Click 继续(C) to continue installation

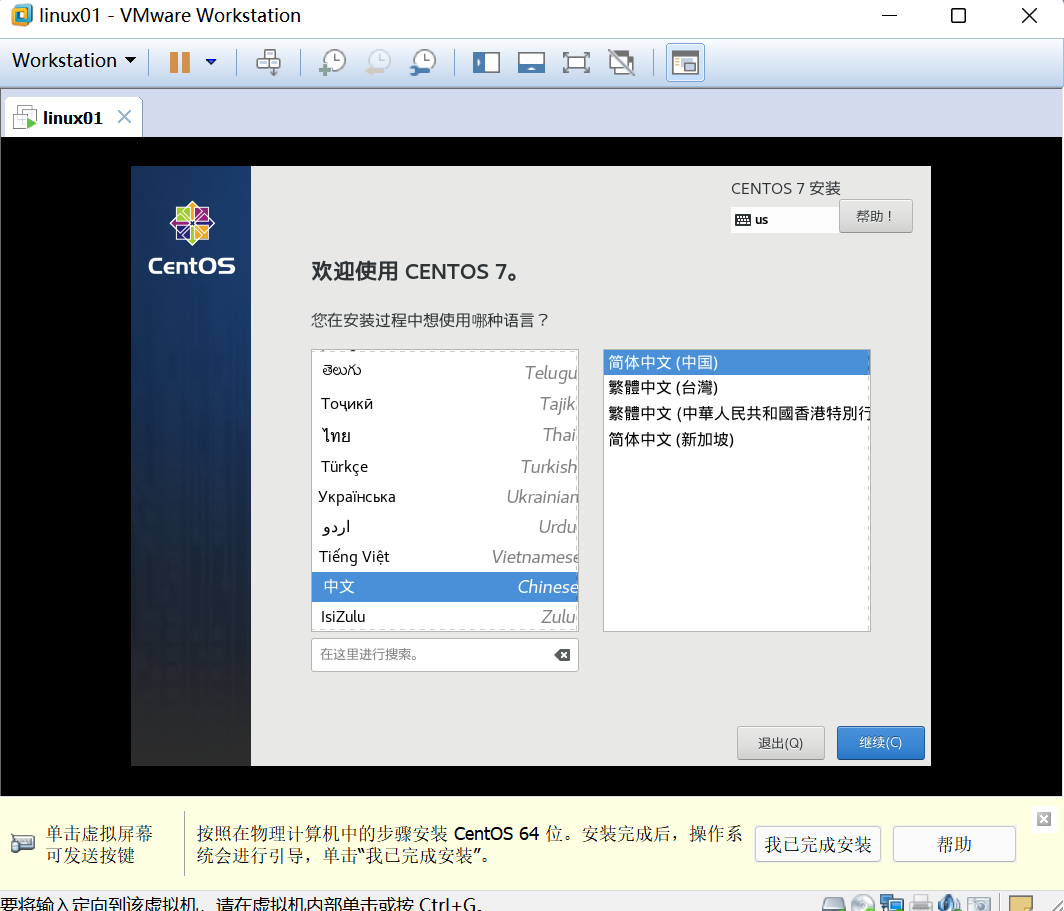click(x=880, y=743)
